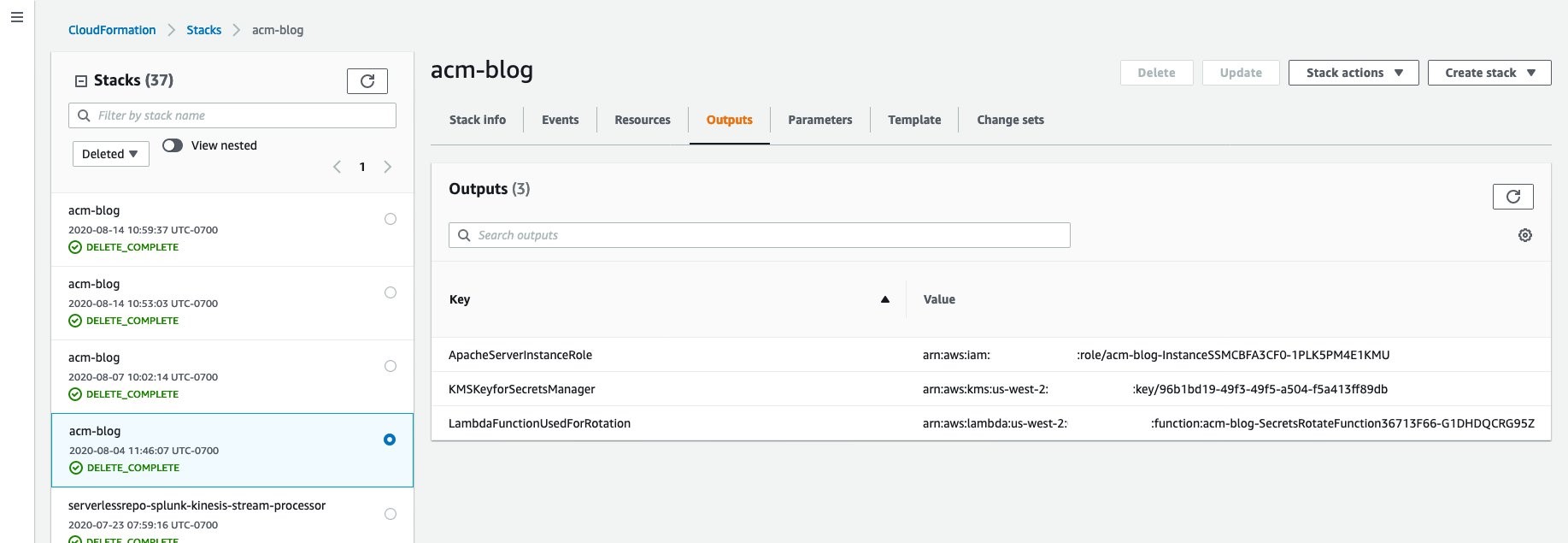
Task: Click the serverlessrepo-splunk-kinesis-stream-processor stack name
Action: (197, 505)
